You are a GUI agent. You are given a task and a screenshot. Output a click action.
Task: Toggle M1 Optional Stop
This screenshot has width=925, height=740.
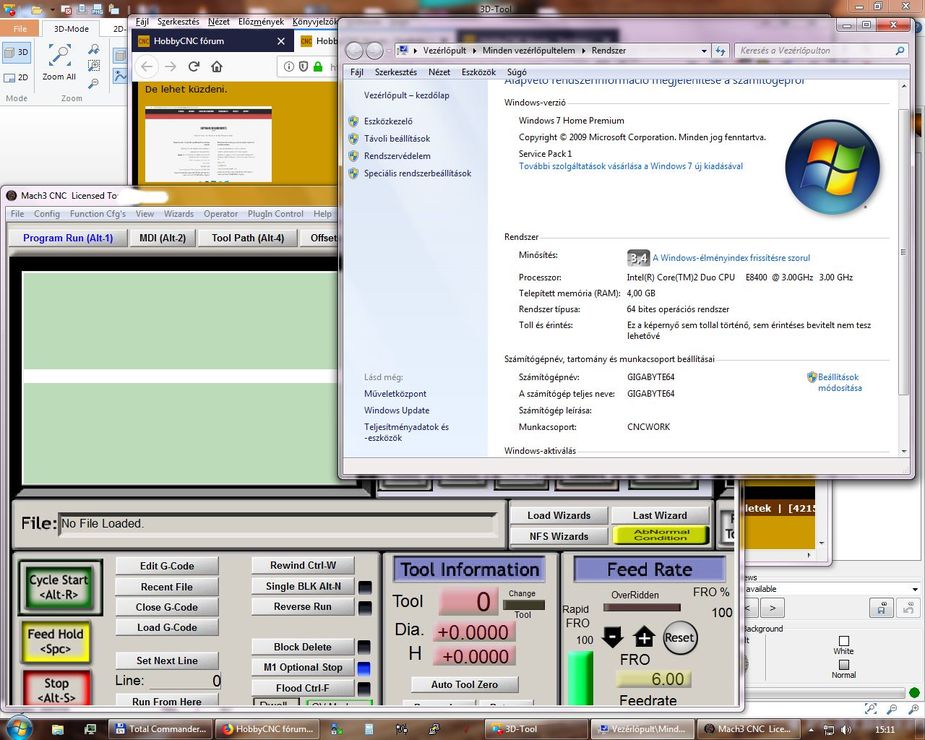304,667
